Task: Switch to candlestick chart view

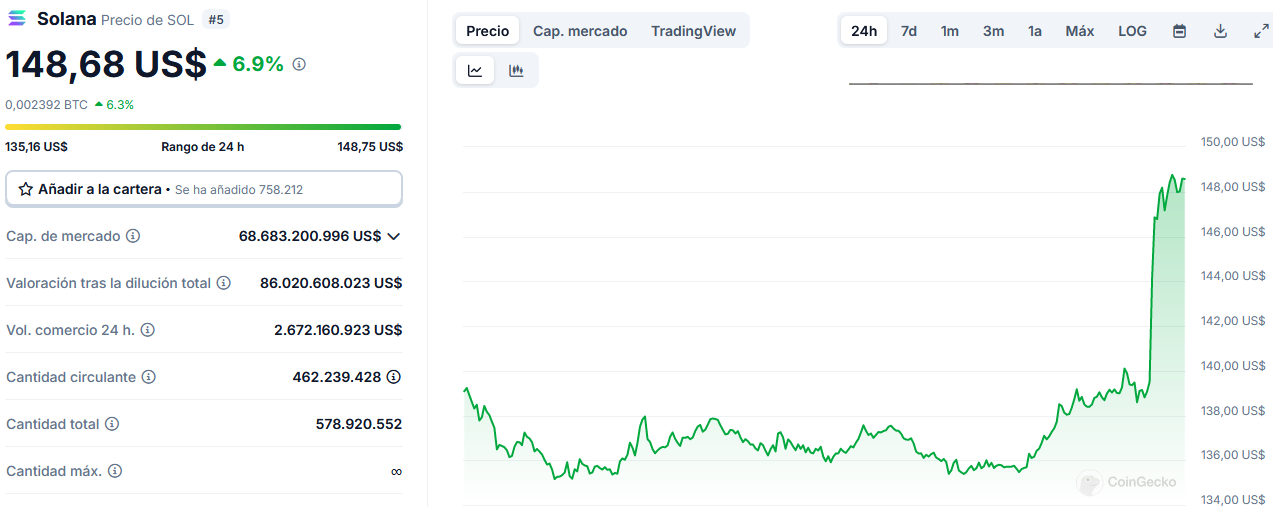Action: (516, 70)
